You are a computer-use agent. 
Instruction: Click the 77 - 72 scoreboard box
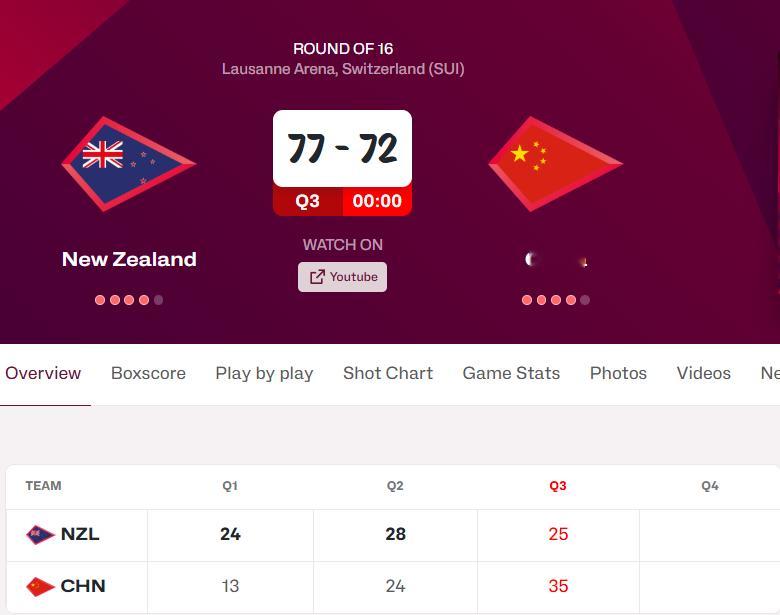(342, 148)
